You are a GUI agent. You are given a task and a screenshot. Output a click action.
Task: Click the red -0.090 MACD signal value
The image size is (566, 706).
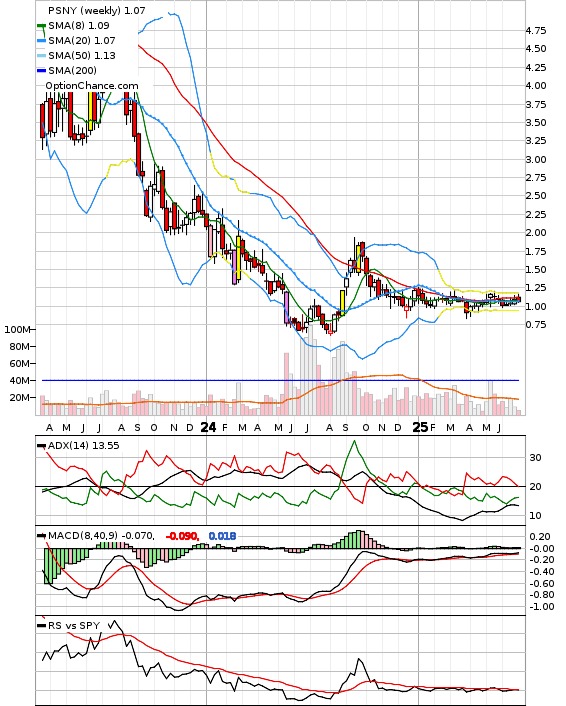pyautogui.click(x=182, y=536)
